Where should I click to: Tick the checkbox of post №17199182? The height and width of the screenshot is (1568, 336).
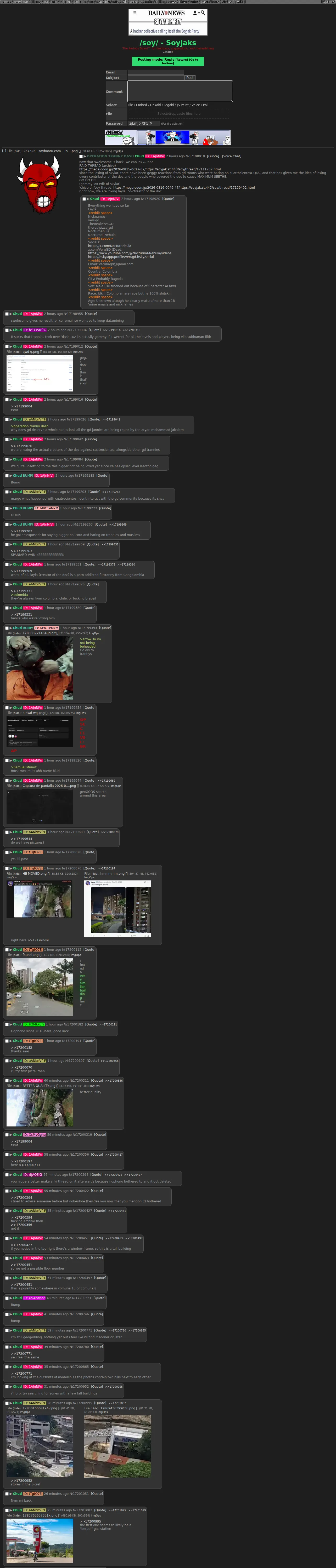point(7,475)
